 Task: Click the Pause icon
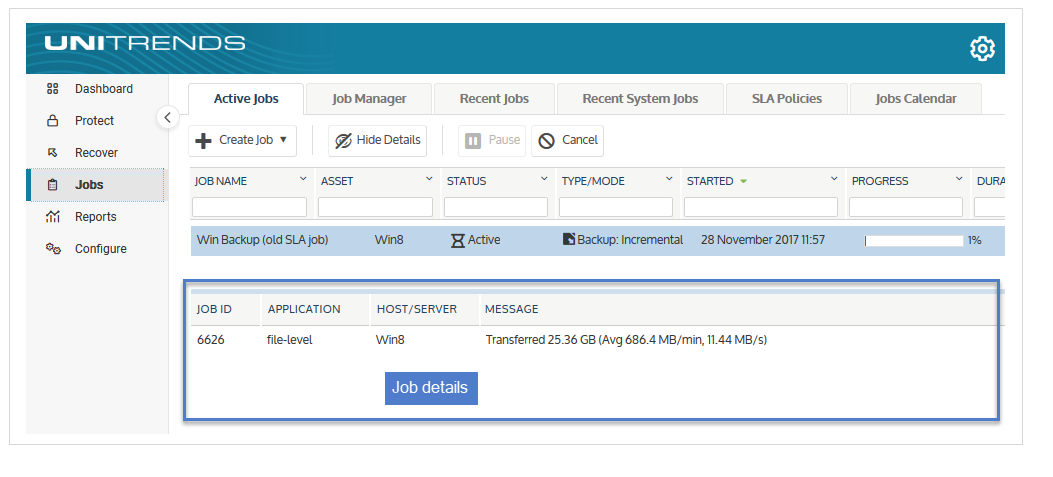(x=473, y=140)
